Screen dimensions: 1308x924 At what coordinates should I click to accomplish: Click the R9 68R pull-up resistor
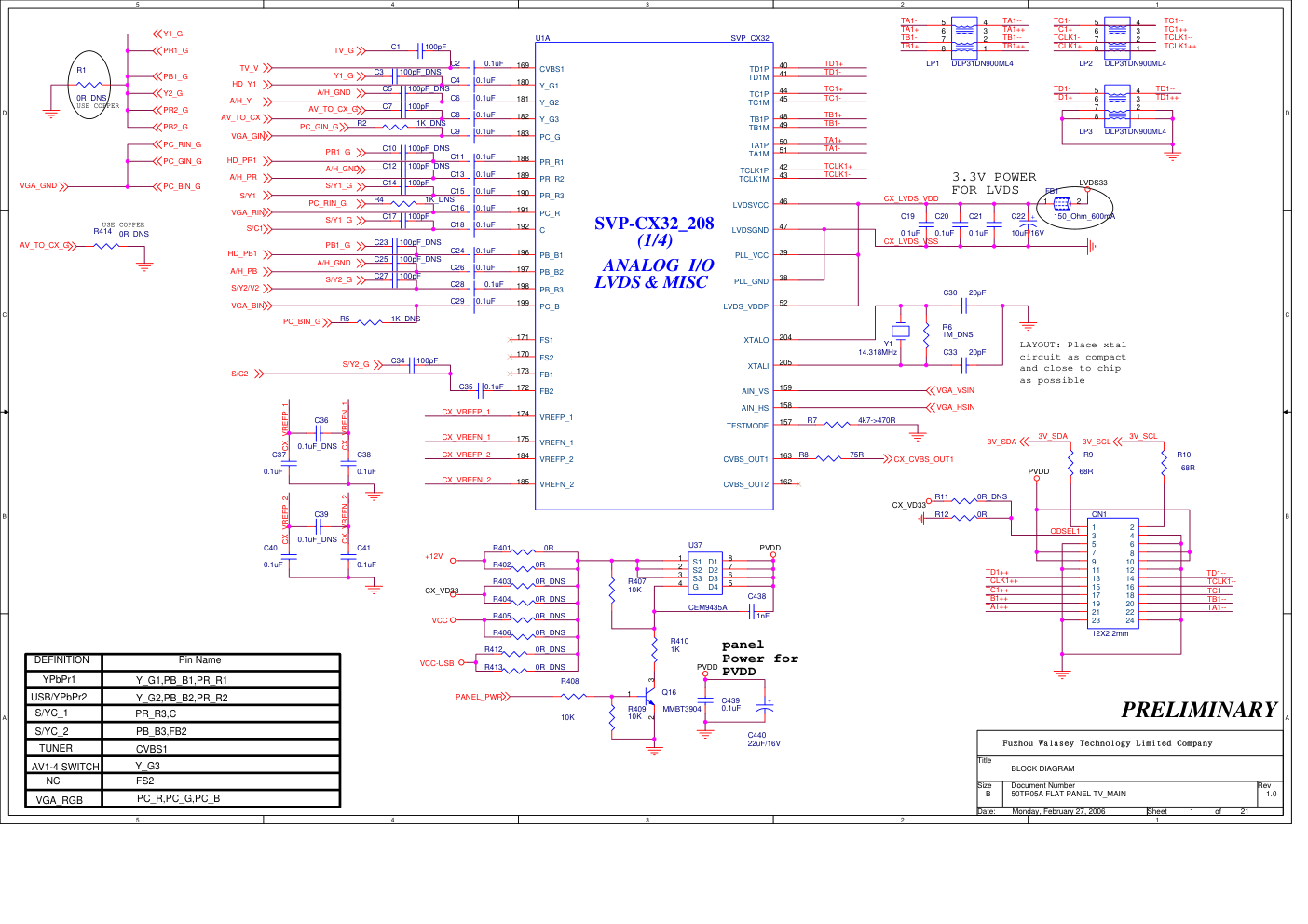point(1070,462)
